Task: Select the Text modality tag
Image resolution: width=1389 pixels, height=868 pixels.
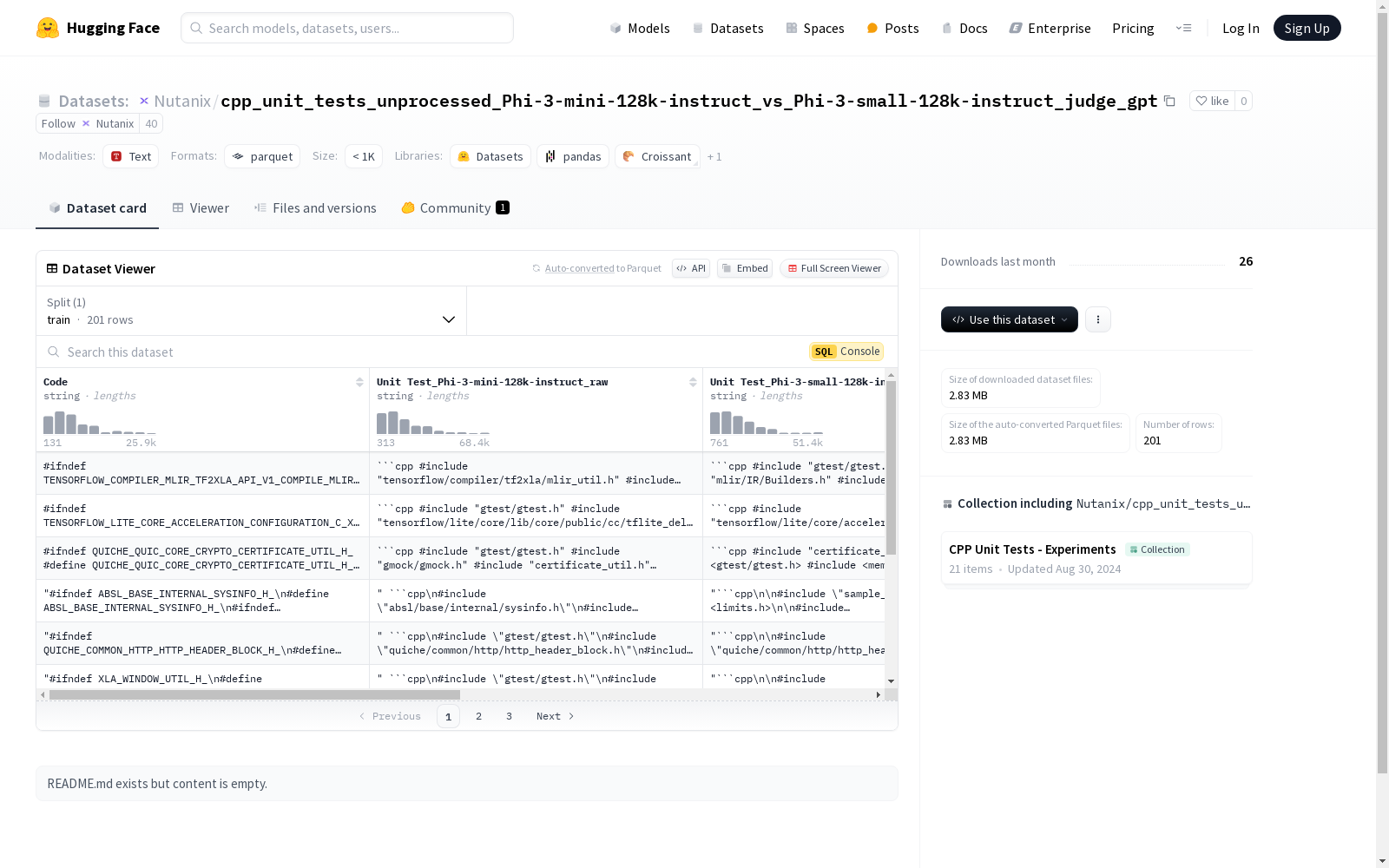Action: tap(131, 156)
